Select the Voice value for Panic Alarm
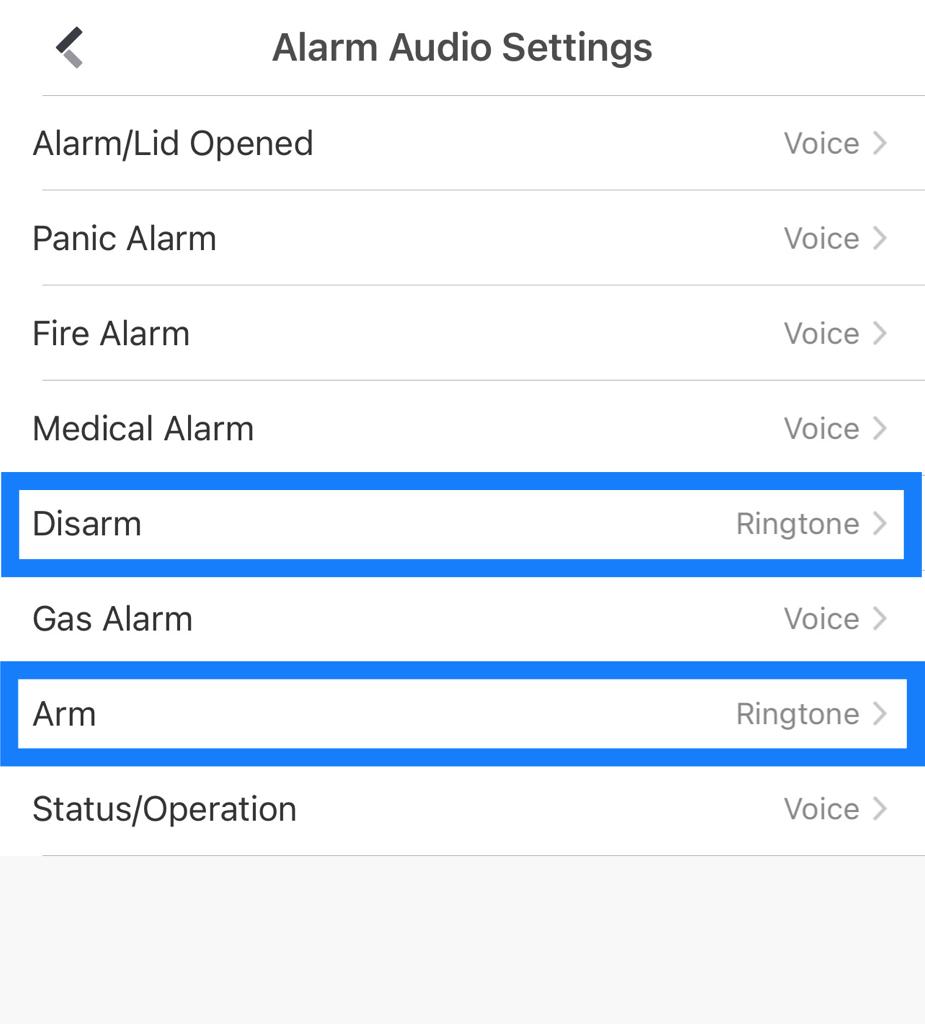The height and width of the screenshot is (1024, 925). click(x=821, y=238)
